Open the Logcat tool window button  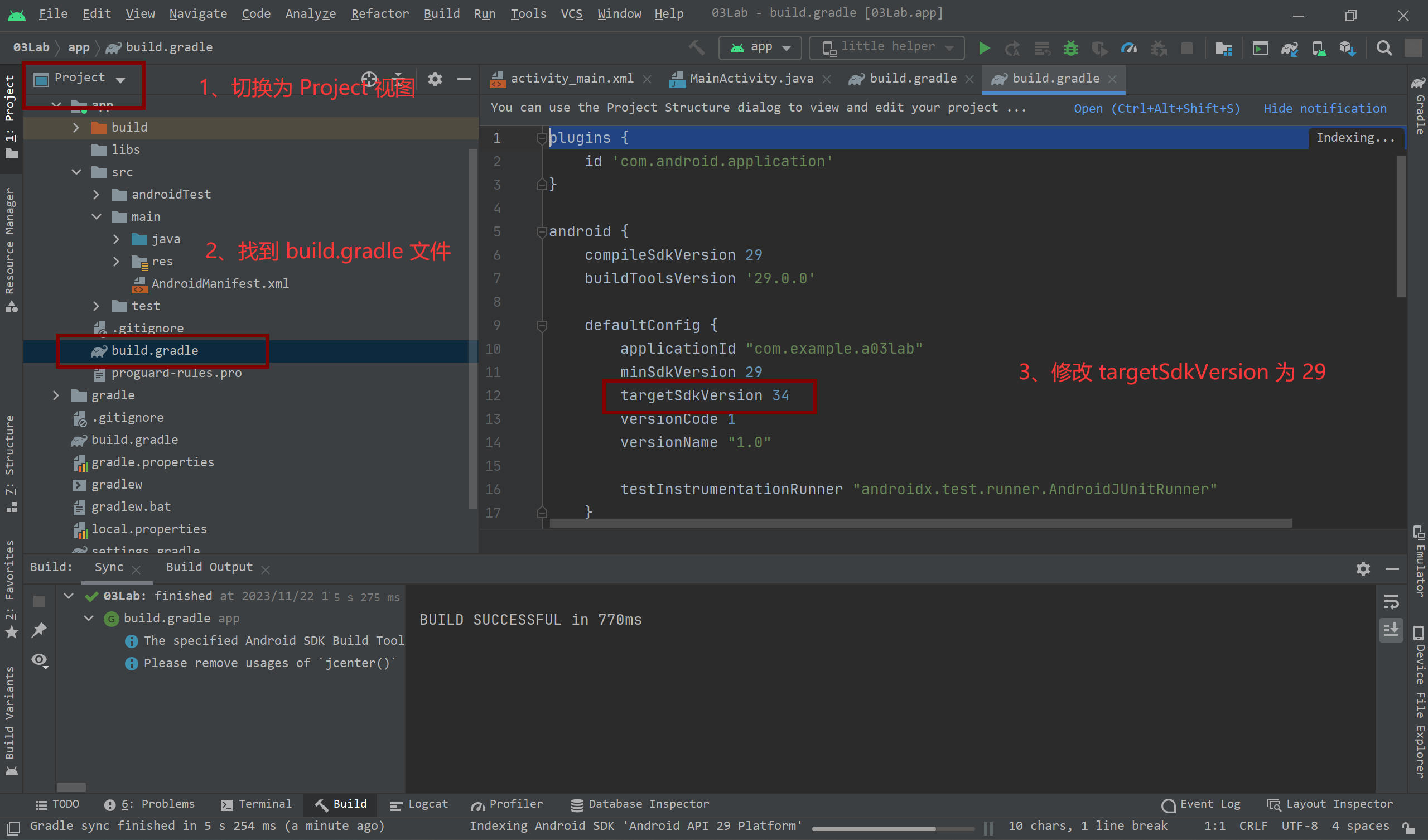click(419, 804)
